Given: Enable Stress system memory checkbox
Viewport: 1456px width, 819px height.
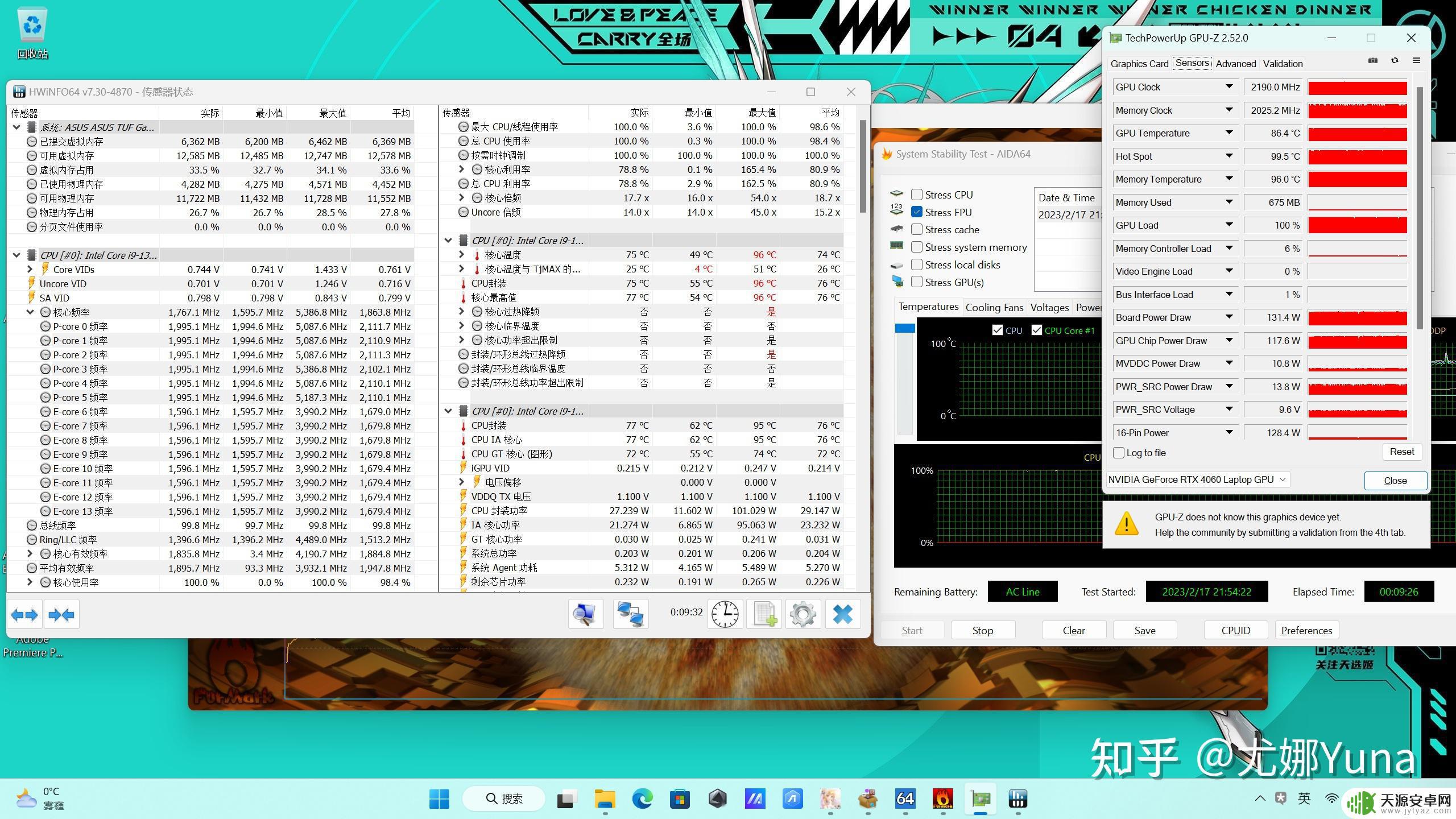Looking at the screenshot, I should (916, 247).
